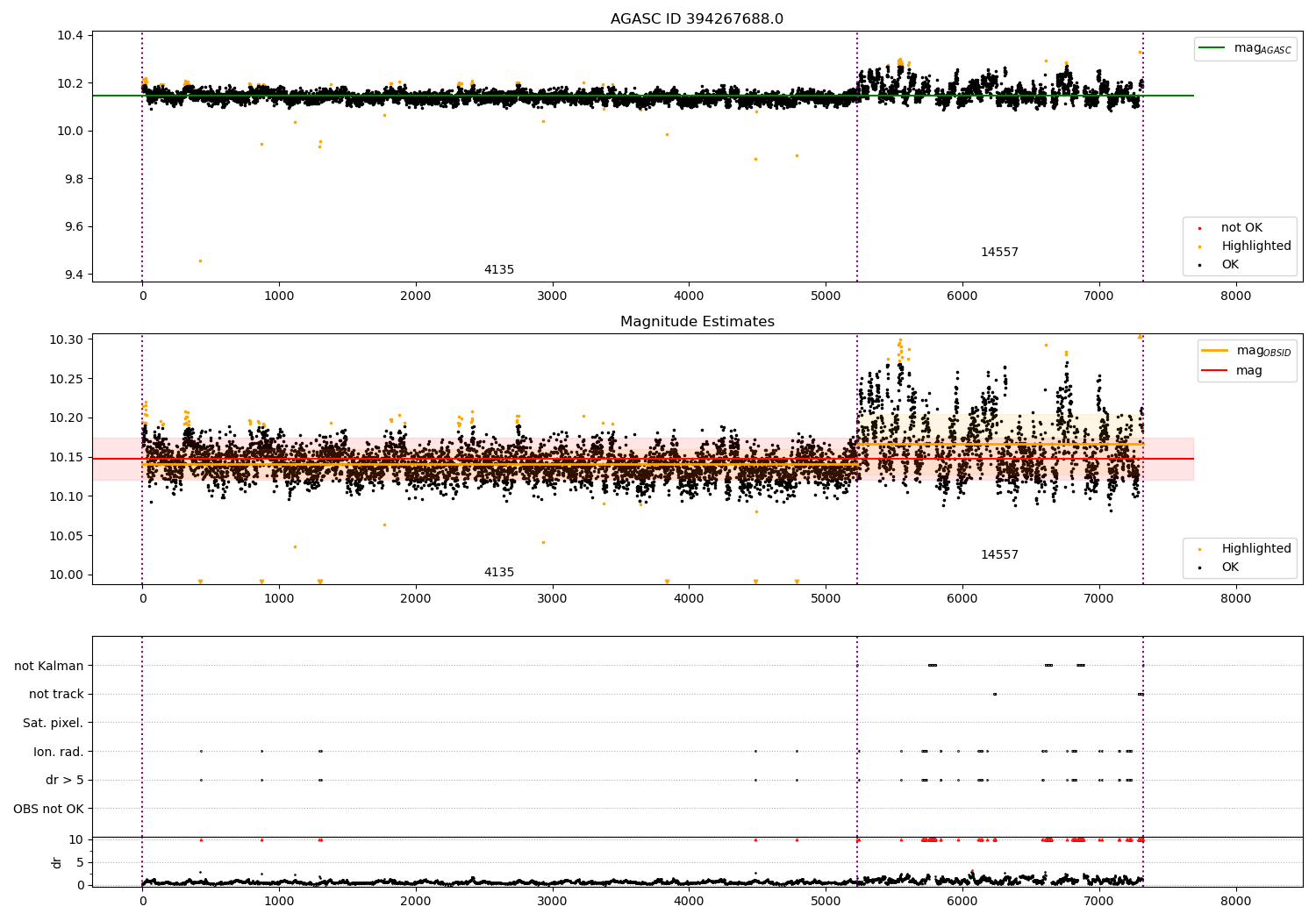This screenshot has height=921, width=1316.
Task: Click the 'dr > 5' row label
Action: (65, 780)
